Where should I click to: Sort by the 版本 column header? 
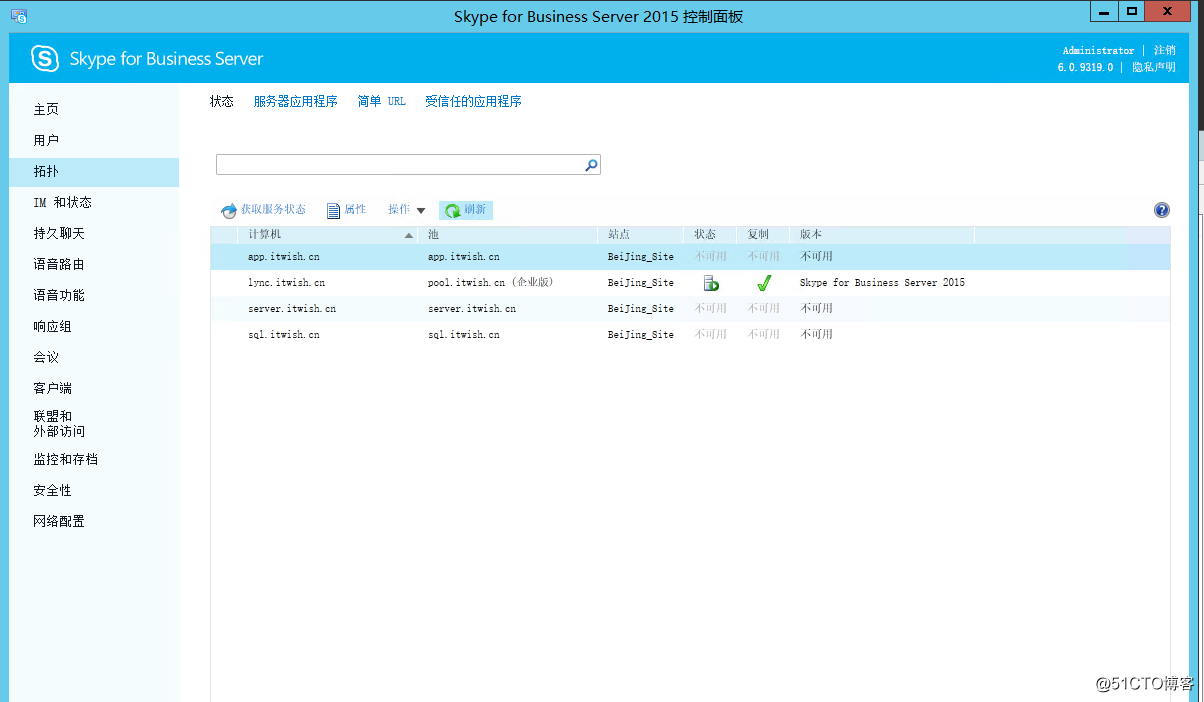[x=882, y=234]
